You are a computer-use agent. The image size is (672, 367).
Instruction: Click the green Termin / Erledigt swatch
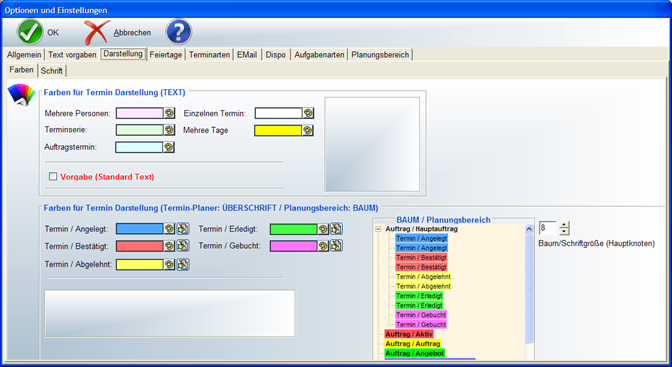tap(294, 229)
